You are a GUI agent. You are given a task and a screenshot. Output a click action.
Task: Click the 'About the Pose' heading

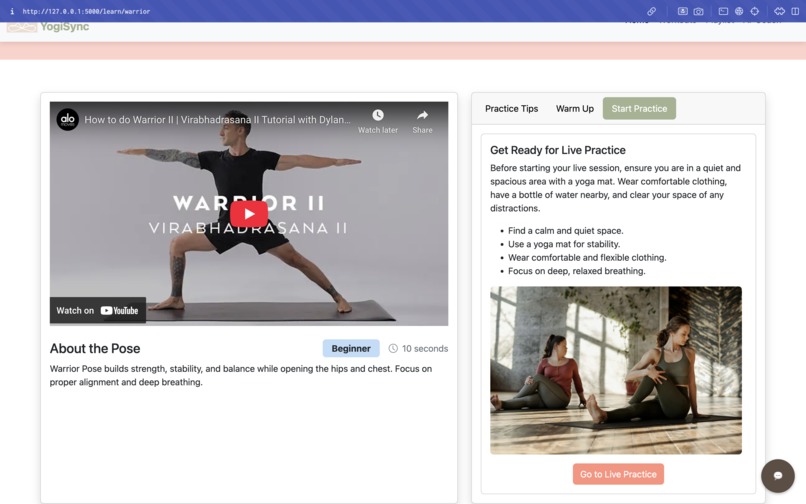pos(95,348)
